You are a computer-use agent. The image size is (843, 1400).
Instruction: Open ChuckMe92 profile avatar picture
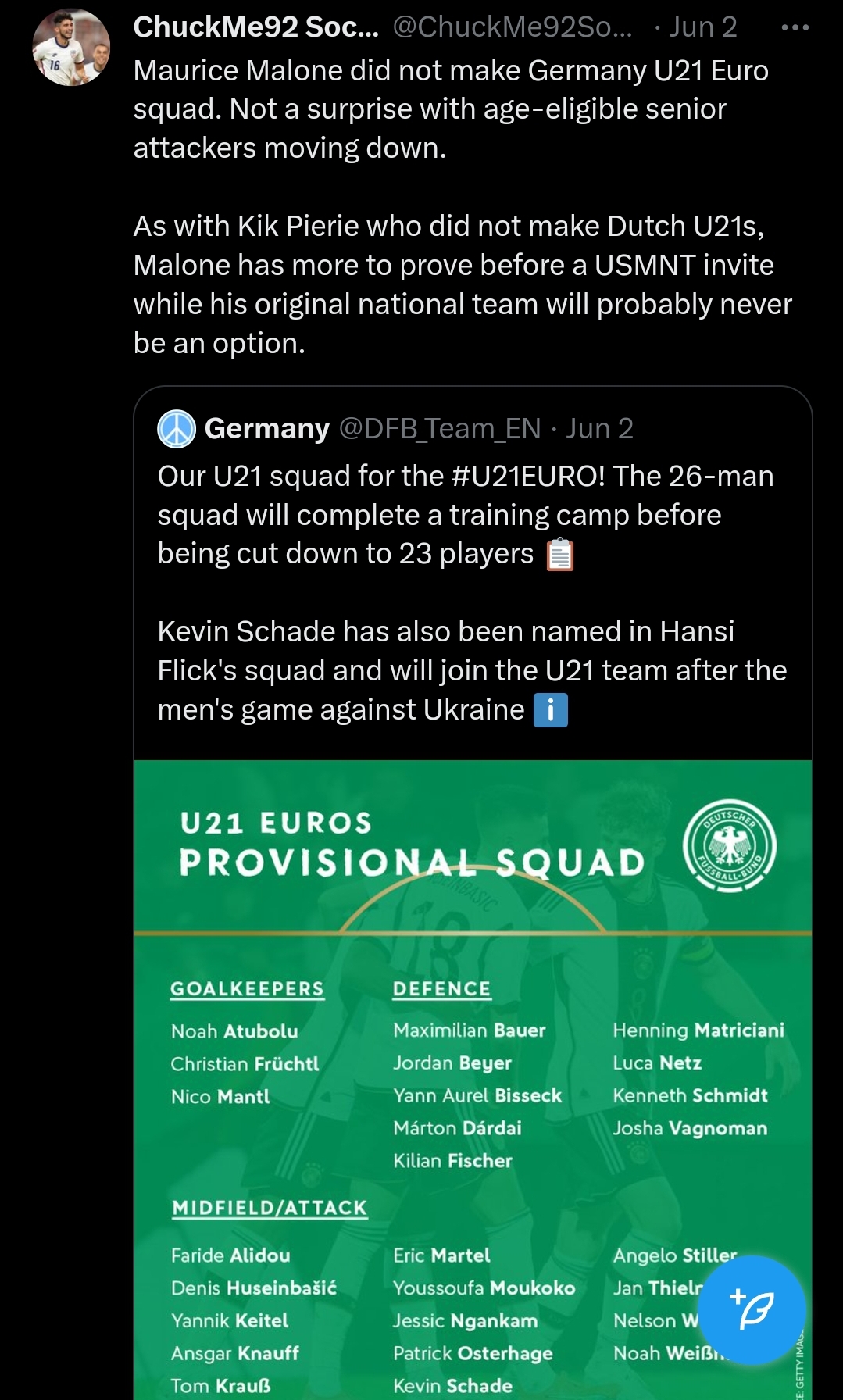[x=70, y=48]
